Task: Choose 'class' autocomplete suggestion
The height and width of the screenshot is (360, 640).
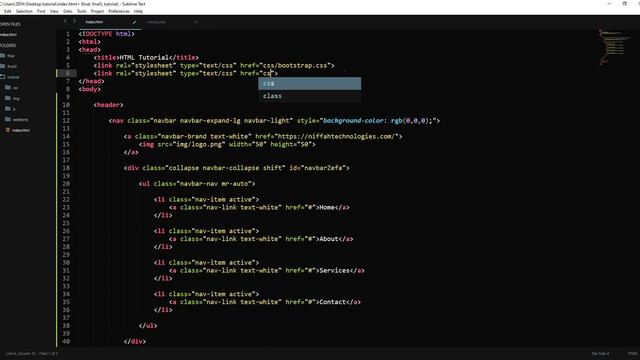Action: (x=309, y=96)
